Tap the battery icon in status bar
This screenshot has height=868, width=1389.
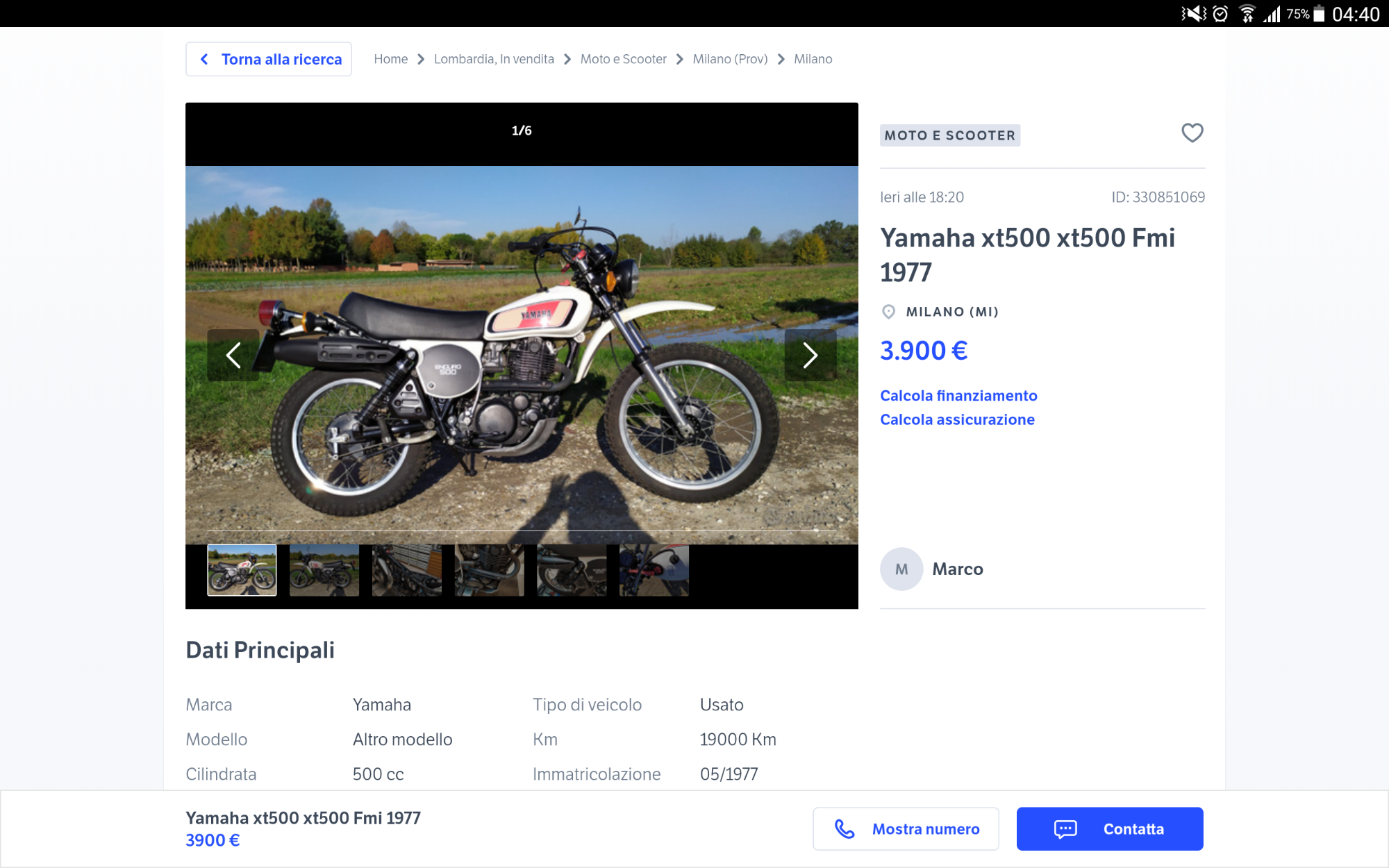(x=1319, y=14)
